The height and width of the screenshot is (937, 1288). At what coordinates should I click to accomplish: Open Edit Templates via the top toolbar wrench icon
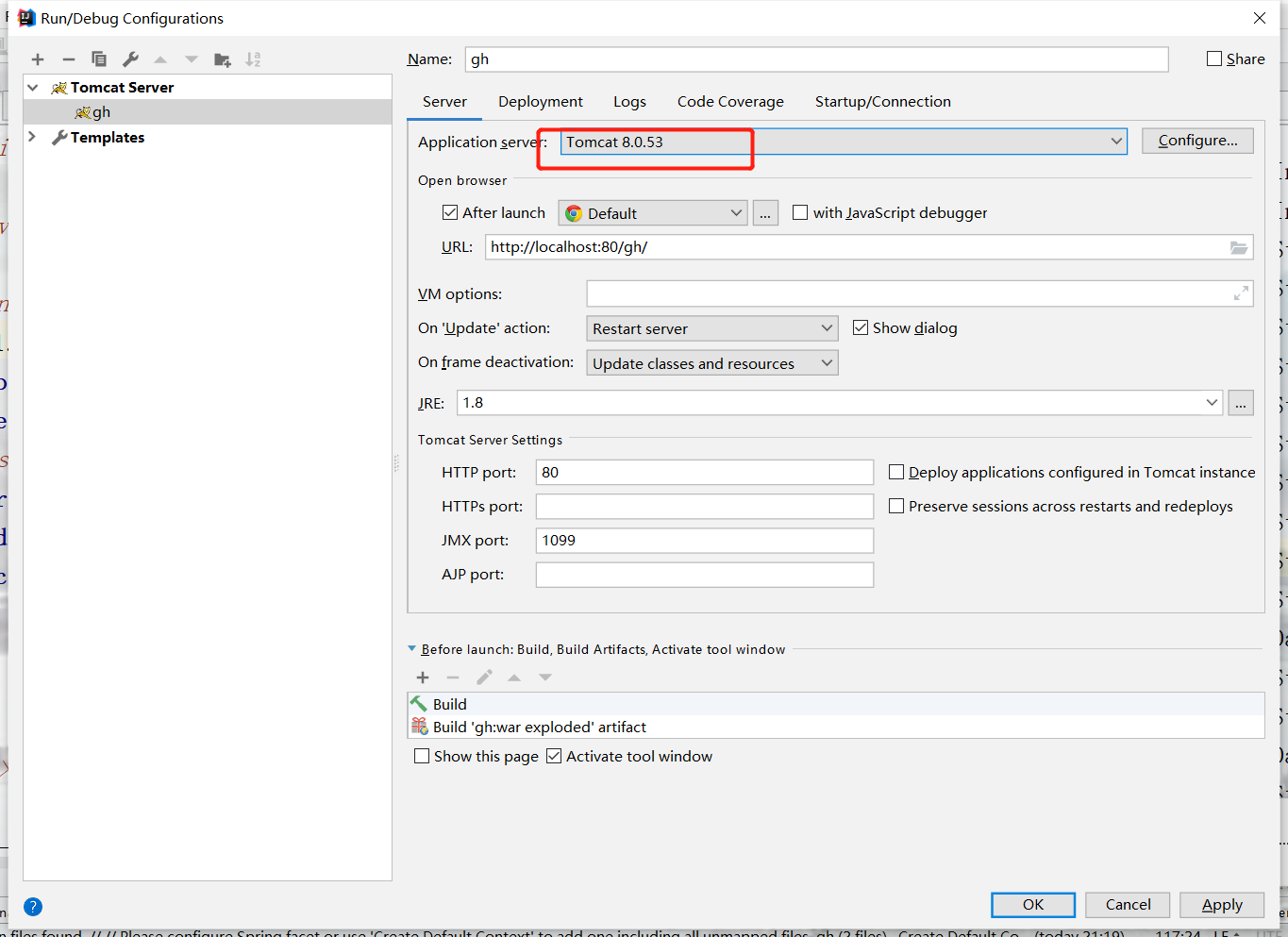(130, 59)
